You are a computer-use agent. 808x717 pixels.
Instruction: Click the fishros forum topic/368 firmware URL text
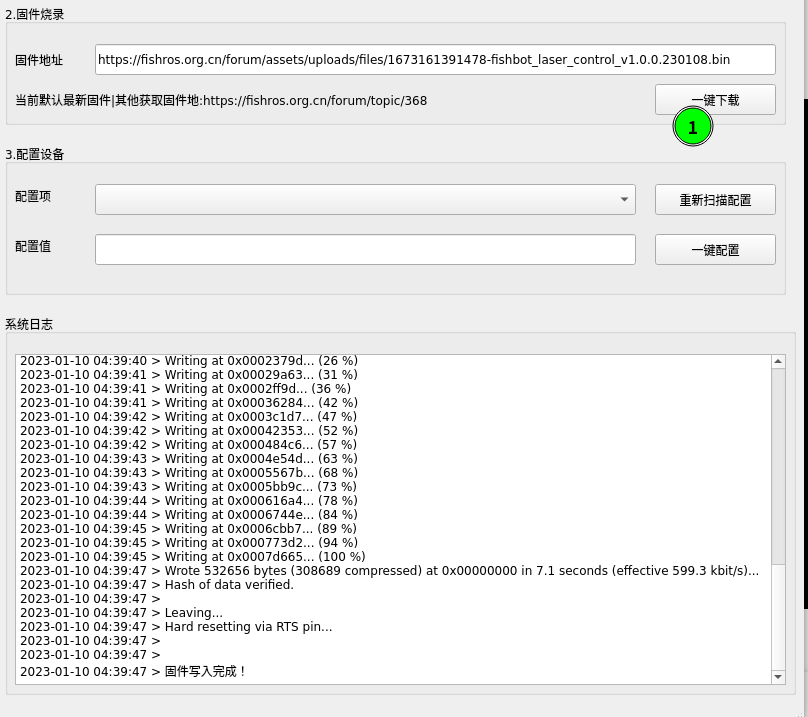coord(315,100)
